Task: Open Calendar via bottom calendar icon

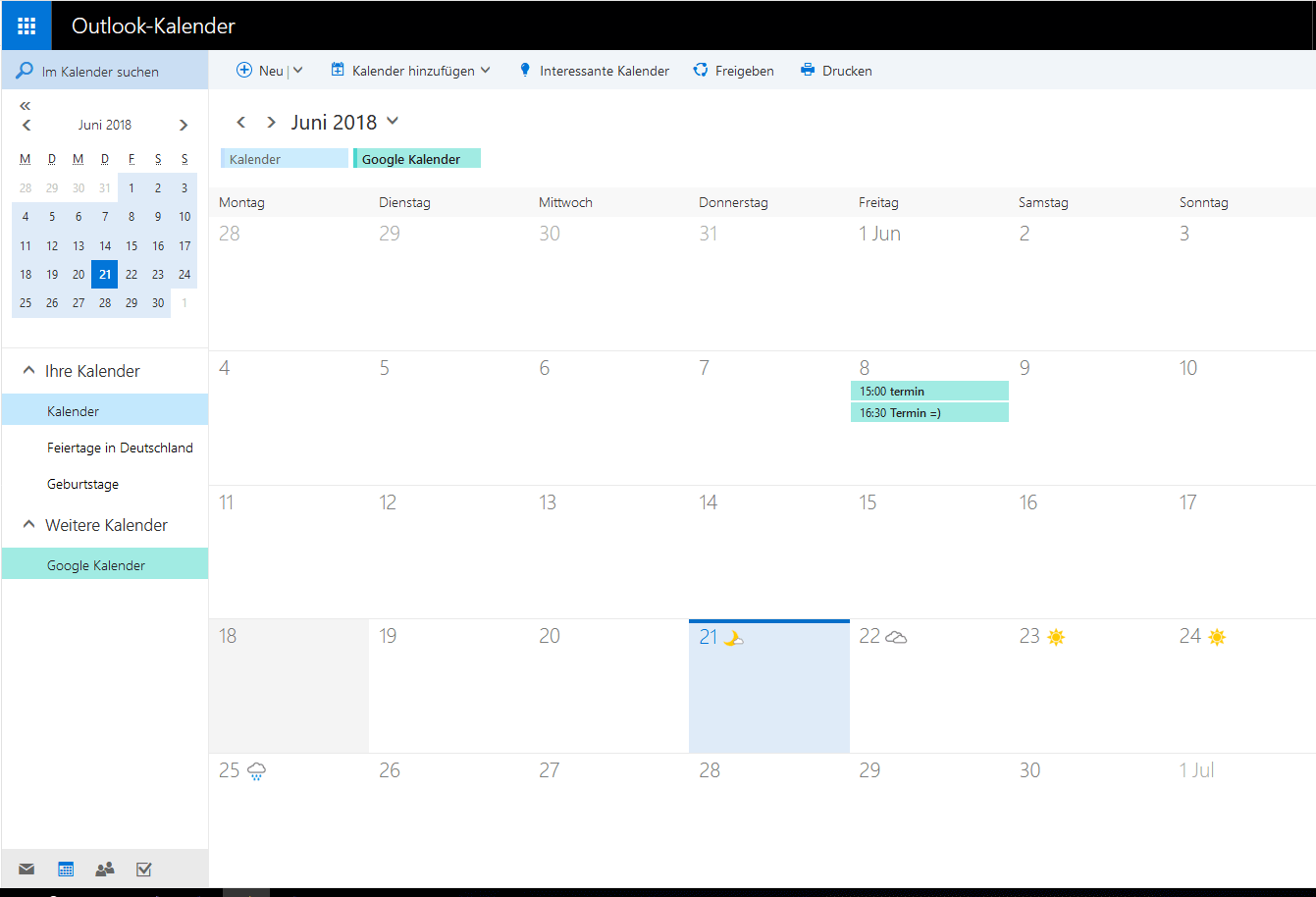Action: click(x=66, y=869)
